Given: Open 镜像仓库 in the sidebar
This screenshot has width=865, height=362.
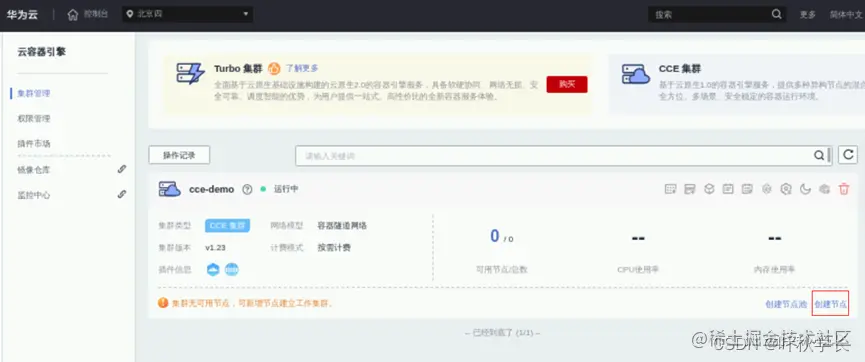Looking at the screenshot, I should (x=34, y=169).
